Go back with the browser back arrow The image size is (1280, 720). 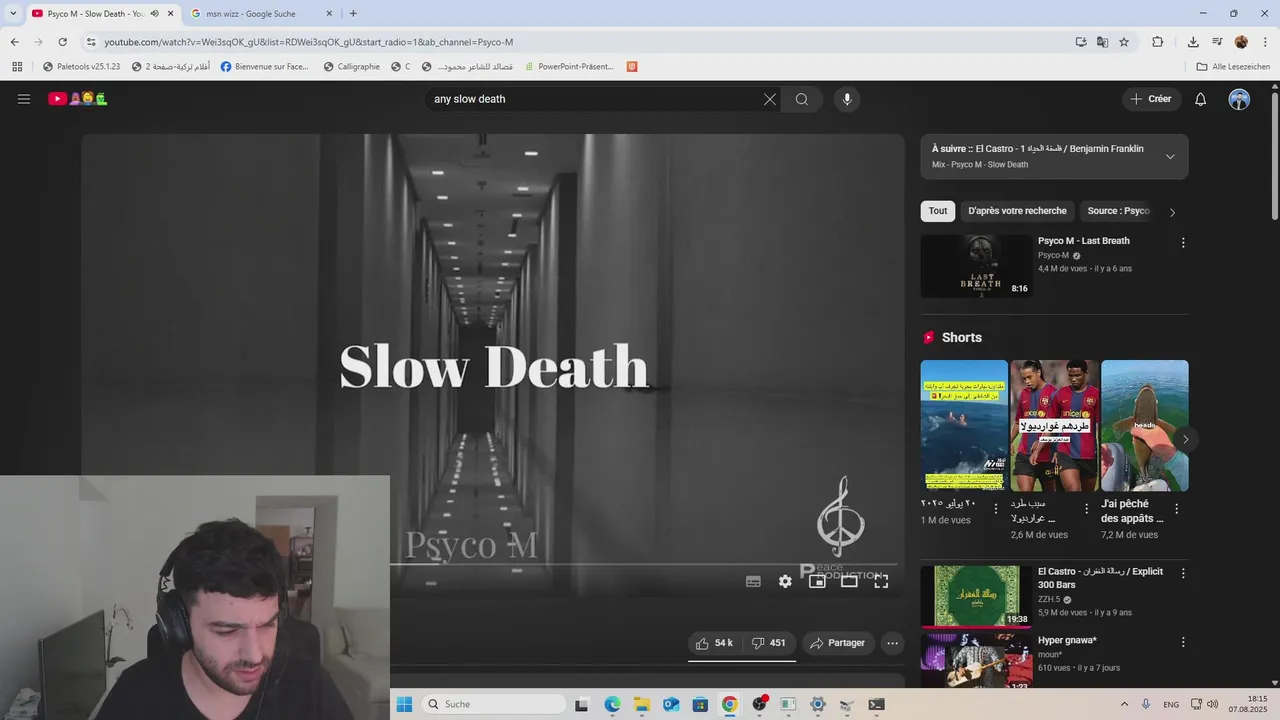tap(14, 42)
